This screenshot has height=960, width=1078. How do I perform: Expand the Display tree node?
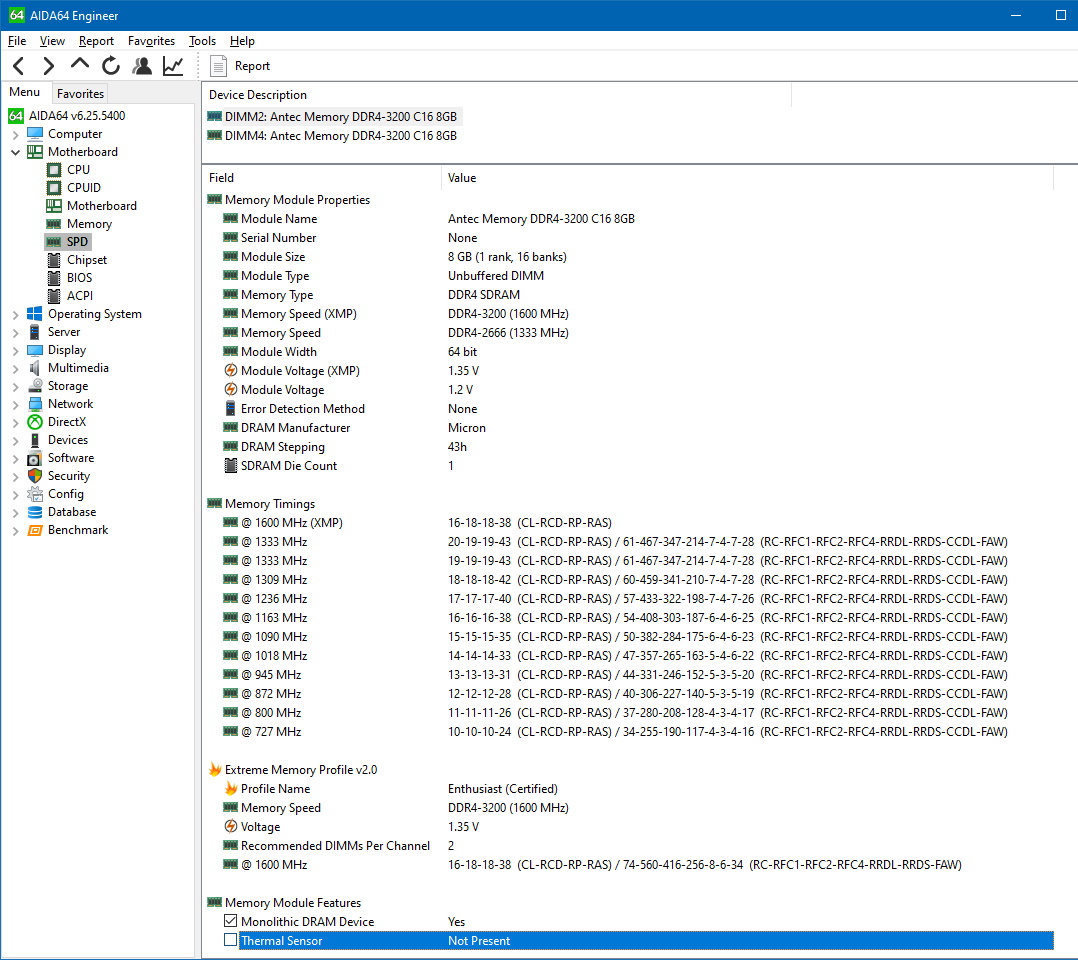click(15, 351)
